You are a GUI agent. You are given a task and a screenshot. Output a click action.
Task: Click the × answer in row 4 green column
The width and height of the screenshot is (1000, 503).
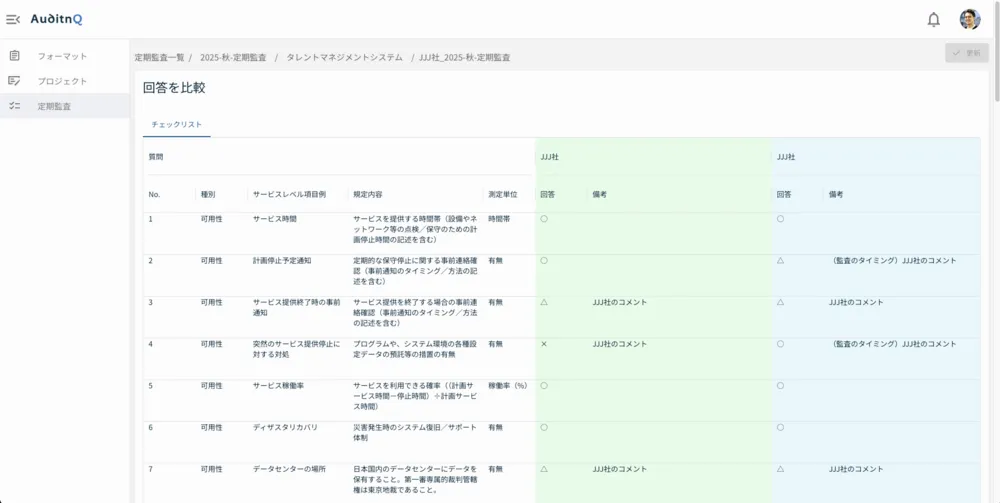coord(544,344)
